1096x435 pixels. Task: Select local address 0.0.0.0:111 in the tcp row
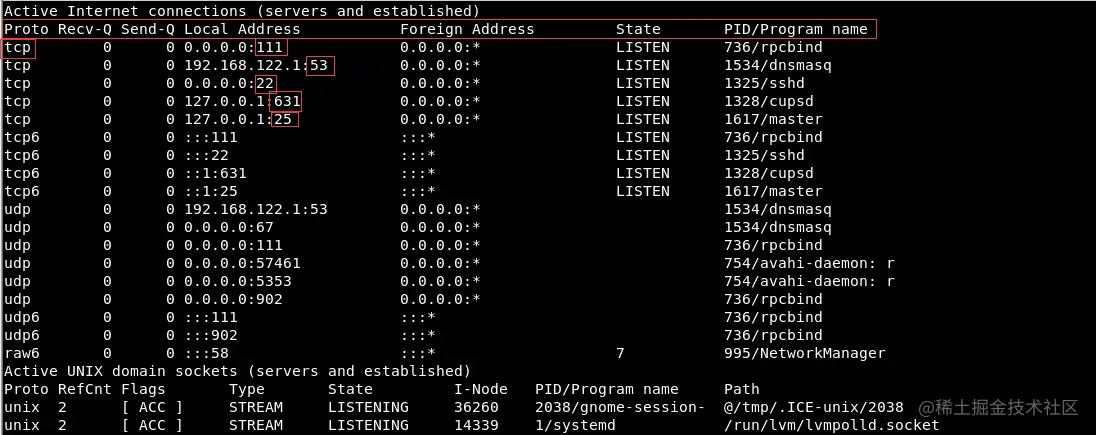(233, 48)
